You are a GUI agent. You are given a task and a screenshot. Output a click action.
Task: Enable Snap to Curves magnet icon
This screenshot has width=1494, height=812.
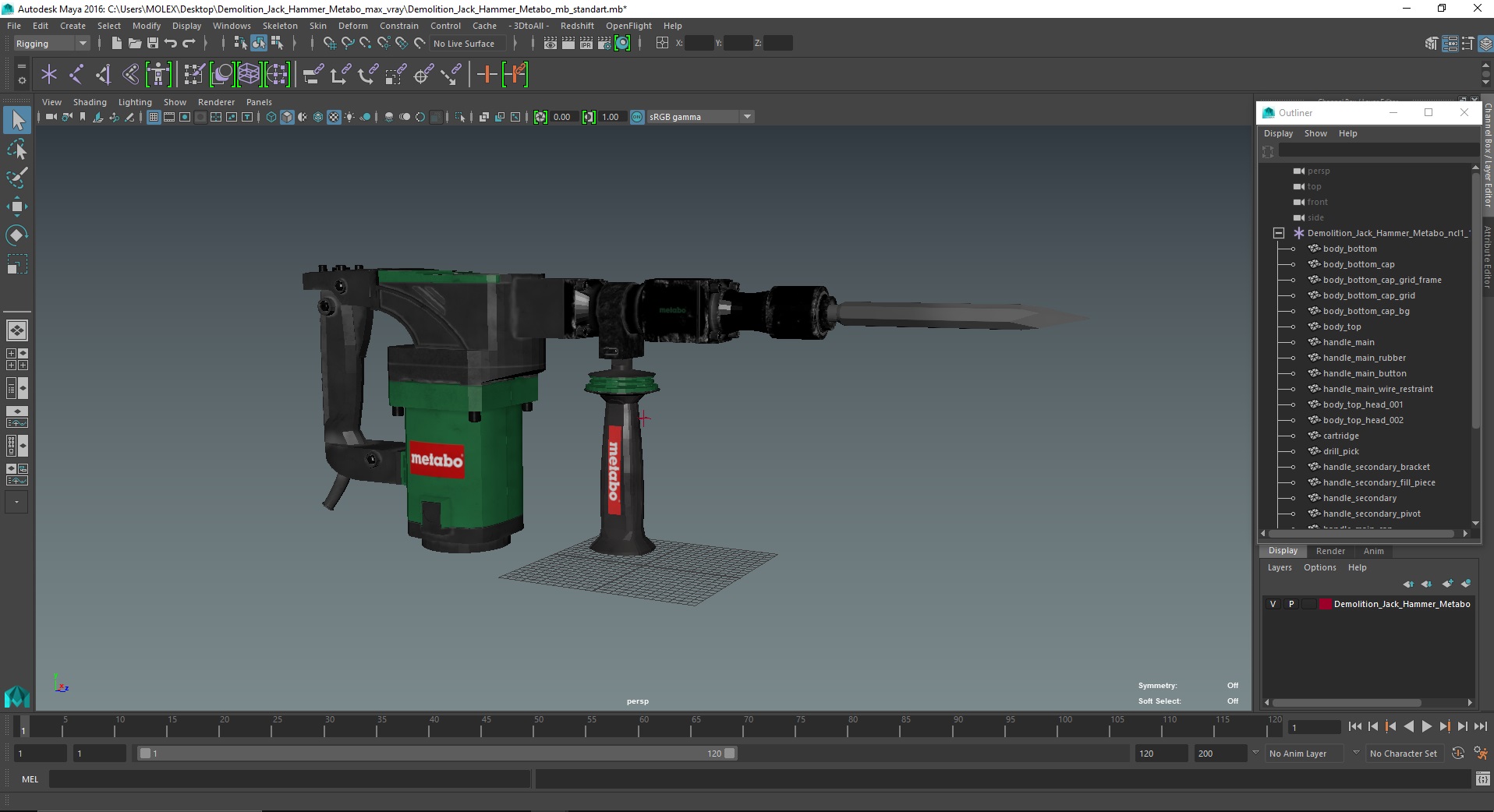click(348, 44)
